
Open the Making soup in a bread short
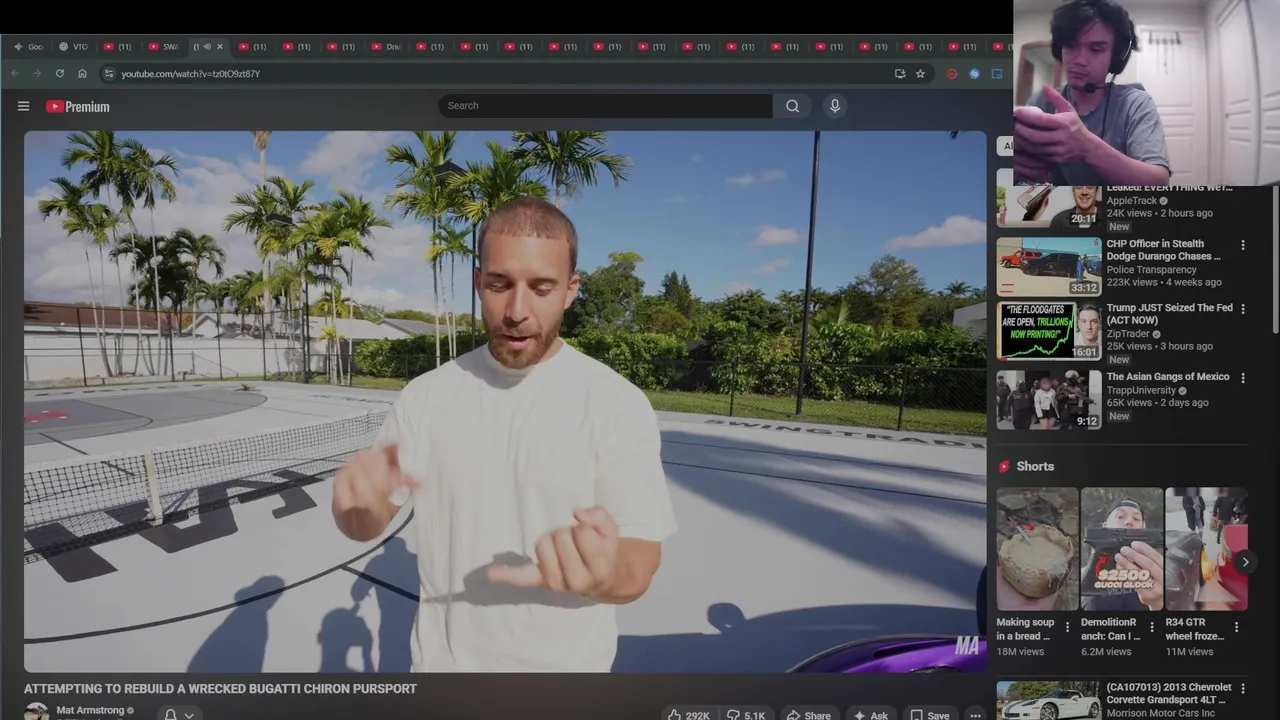[1037, 549]
